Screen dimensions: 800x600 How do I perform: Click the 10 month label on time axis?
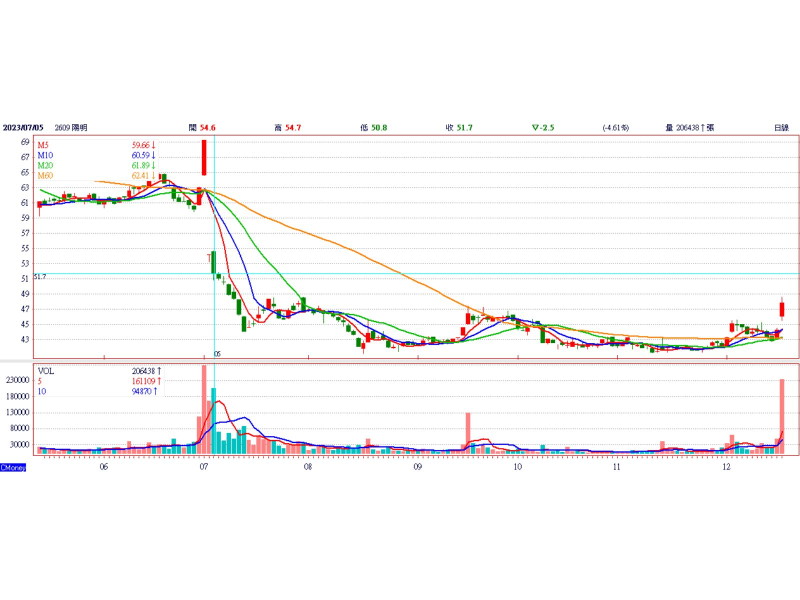pyautogui.click(x=517, y=467)
